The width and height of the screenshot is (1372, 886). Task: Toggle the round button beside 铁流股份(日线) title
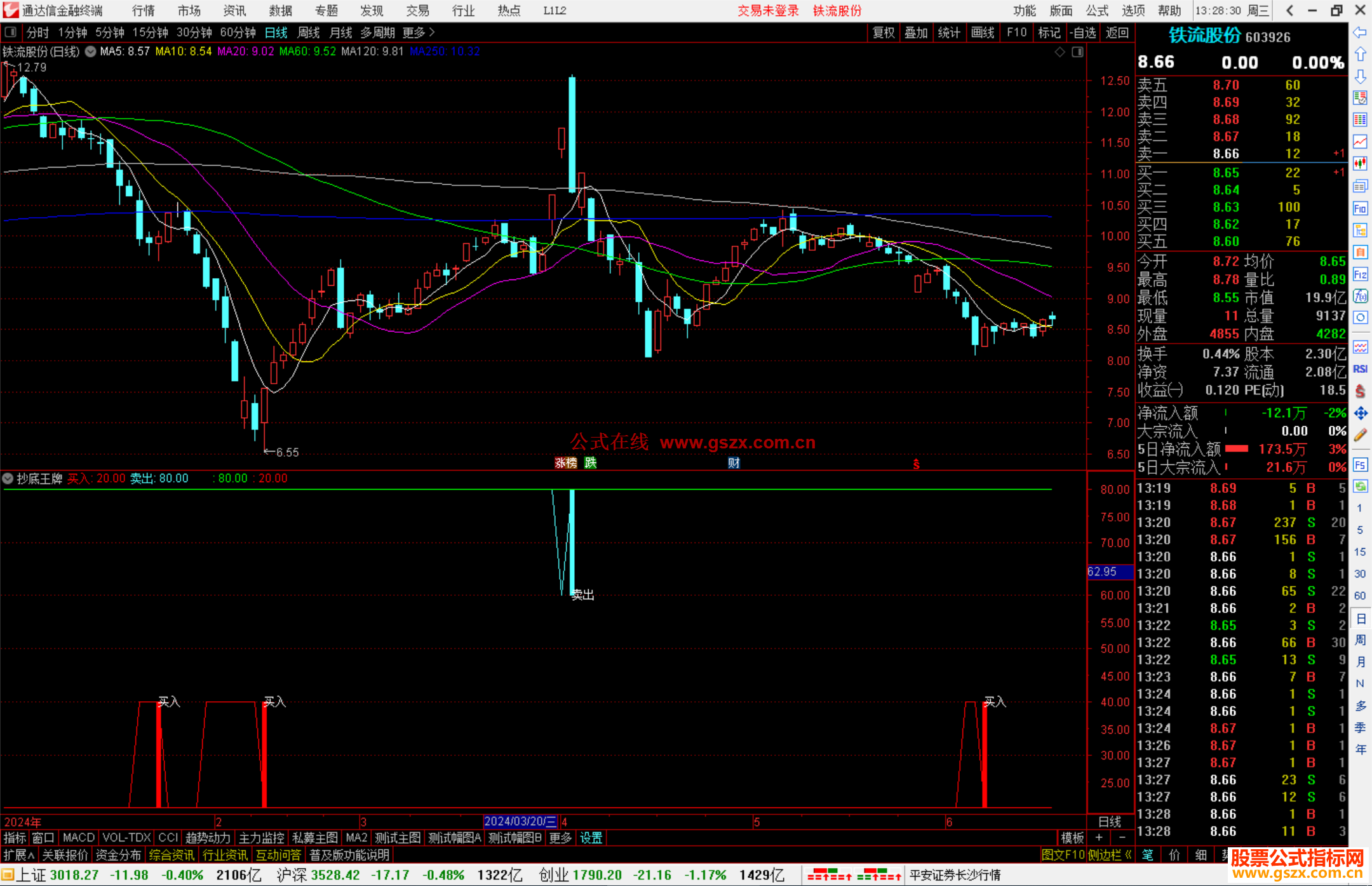pyautogui.click(x=90, y=51)
